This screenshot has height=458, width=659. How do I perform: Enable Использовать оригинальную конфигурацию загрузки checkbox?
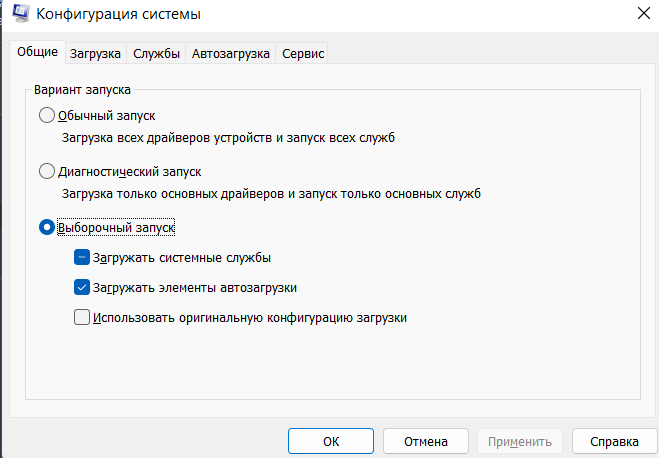pos(83,318)
